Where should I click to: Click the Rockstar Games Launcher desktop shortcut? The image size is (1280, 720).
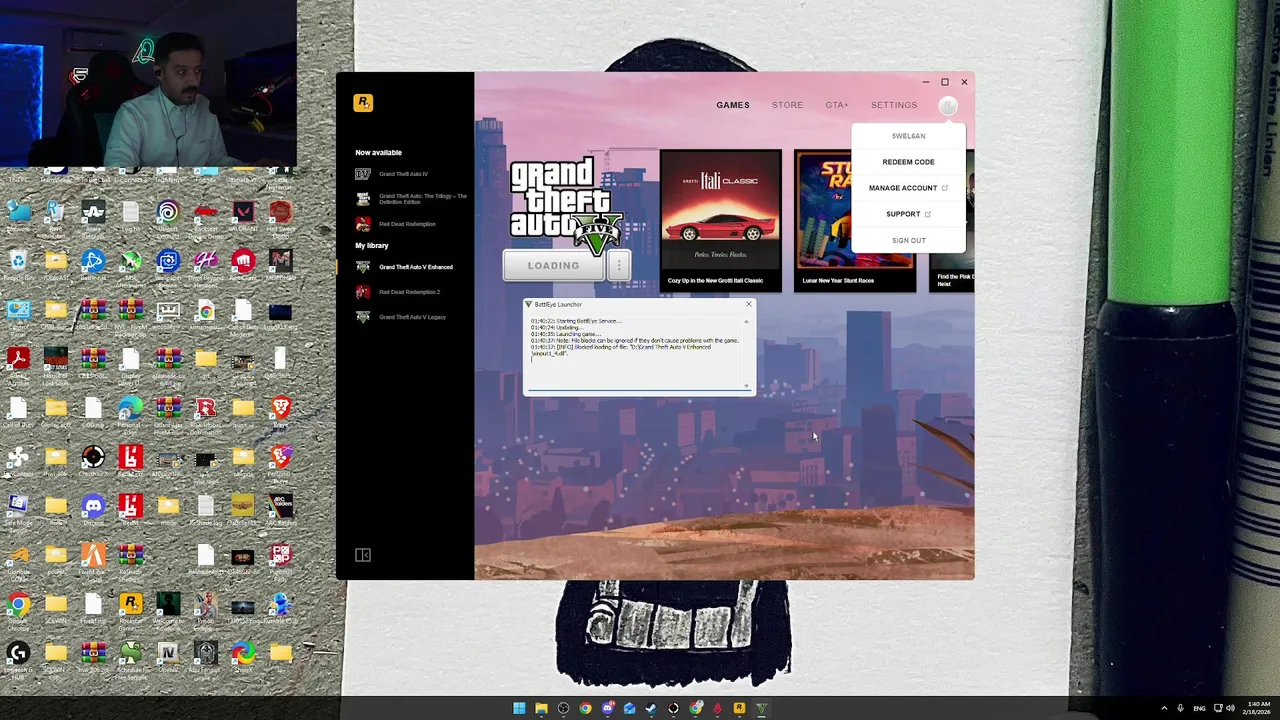click(130, 609)
